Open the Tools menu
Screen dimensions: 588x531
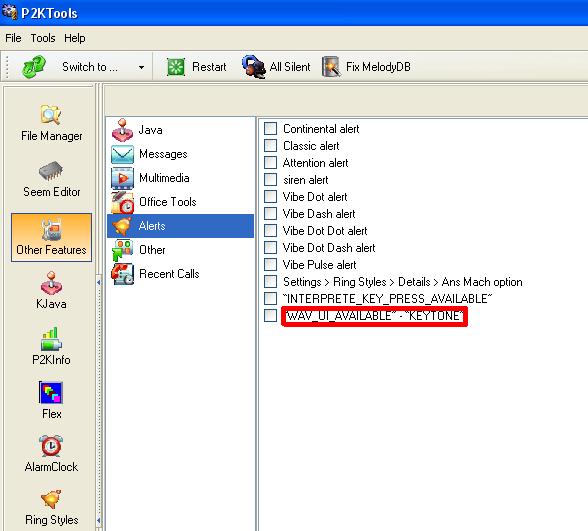(x=43, y=38)
